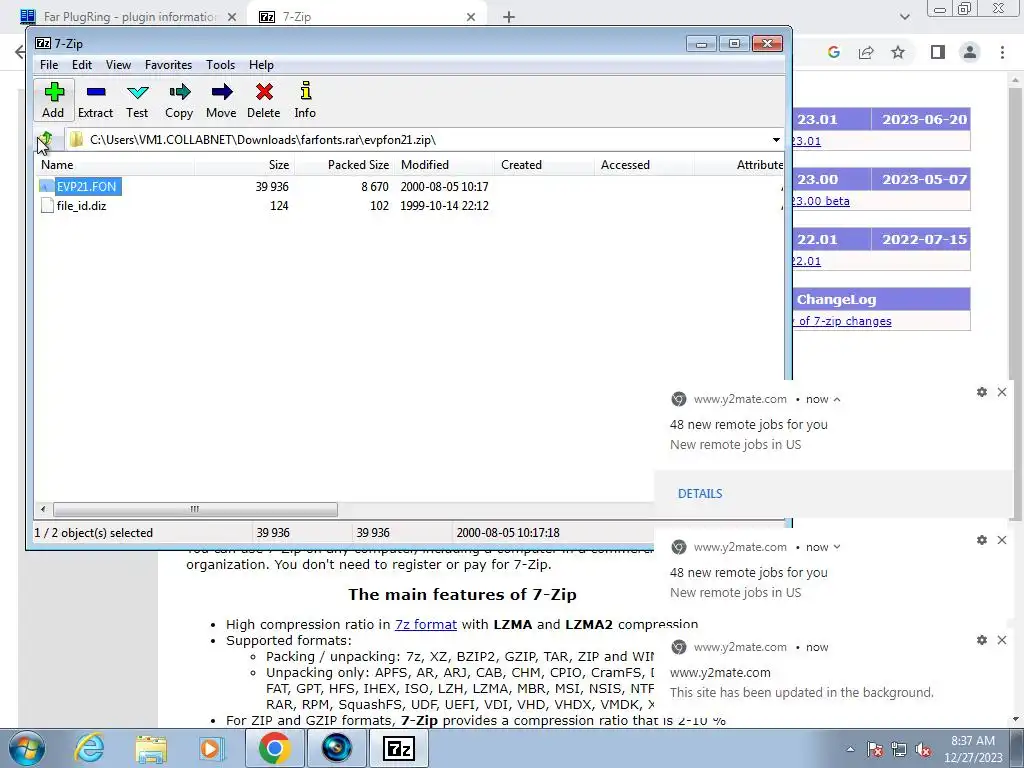Sort by Accessed column header
Screen dimensions: 1024x768
point(644,165)
